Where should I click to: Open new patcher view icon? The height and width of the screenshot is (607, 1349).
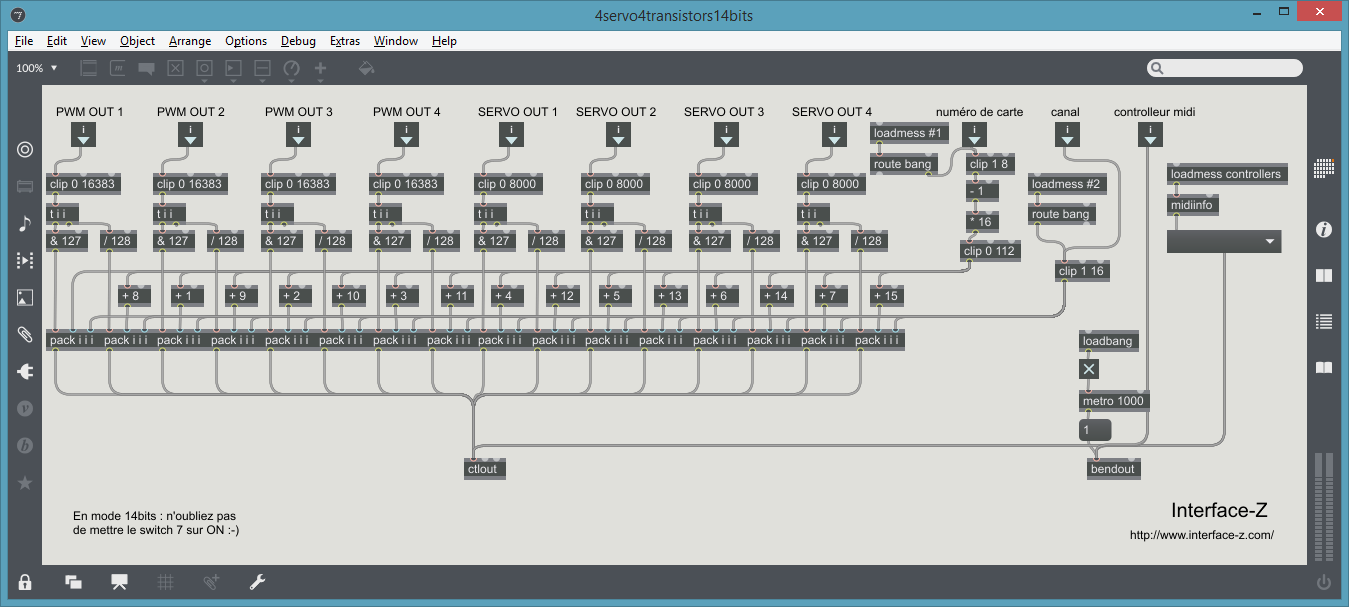pos(73,582)
